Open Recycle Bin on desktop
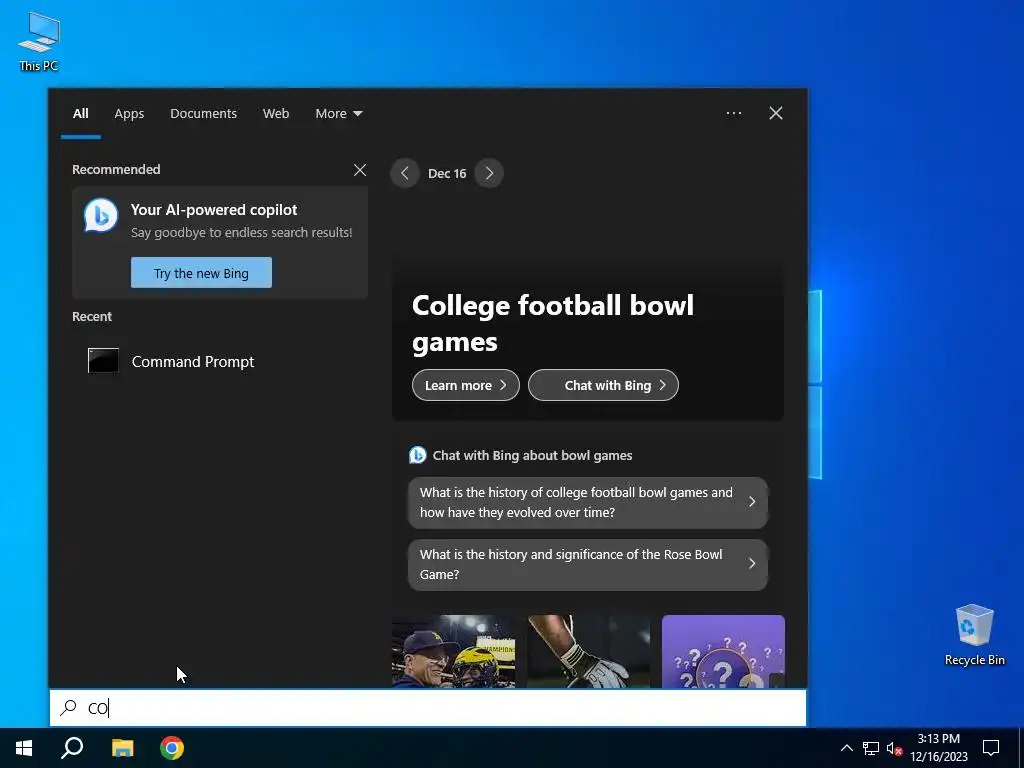The width and height of the screenshot is (1024, 768). [974, 634]
